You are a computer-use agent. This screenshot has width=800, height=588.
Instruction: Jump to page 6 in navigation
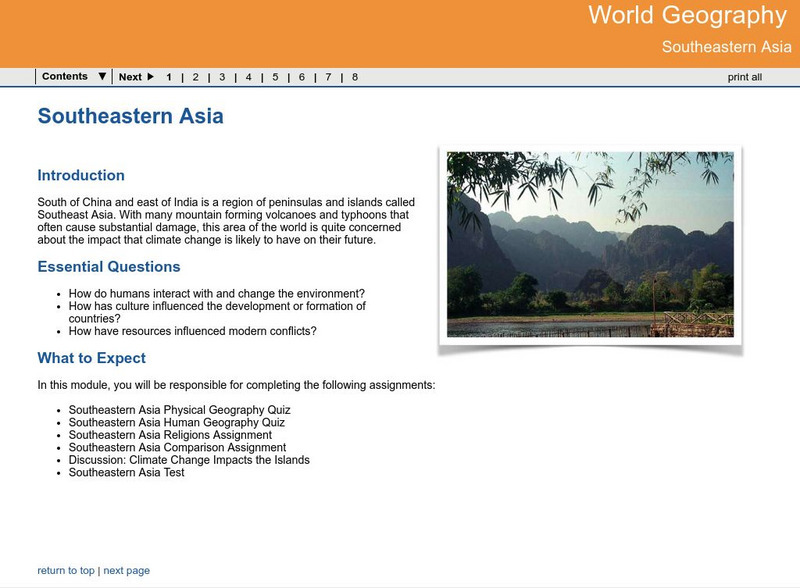302,77
